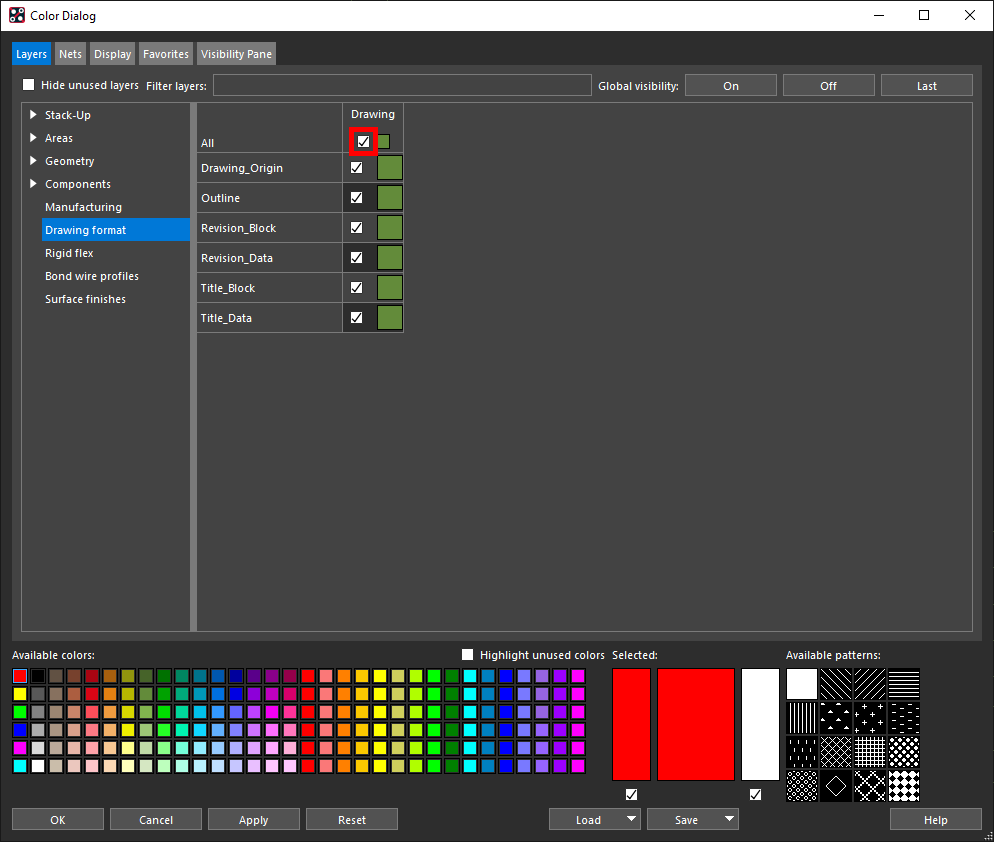The width and height of the screenshot is (994, 842).
Task: Turn Global visibility On
Action: tap(731, 86)
